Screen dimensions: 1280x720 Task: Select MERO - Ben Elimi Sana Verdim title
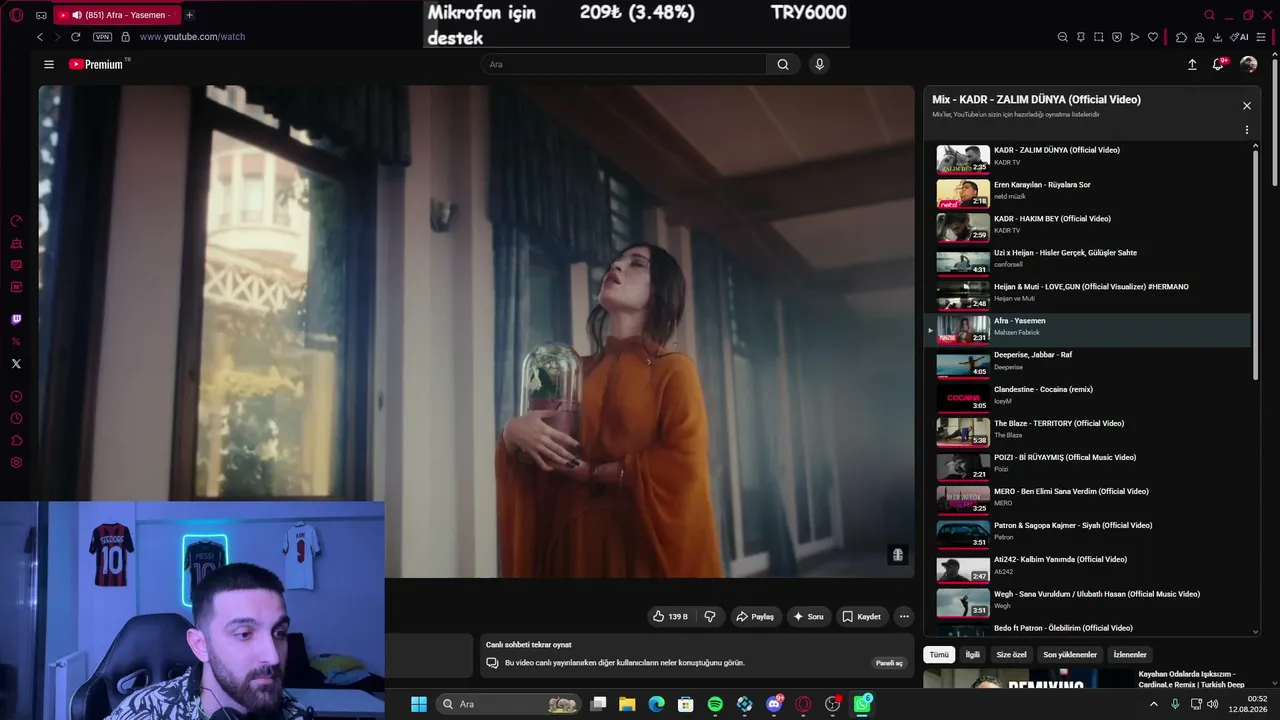tap(1071, 491)
